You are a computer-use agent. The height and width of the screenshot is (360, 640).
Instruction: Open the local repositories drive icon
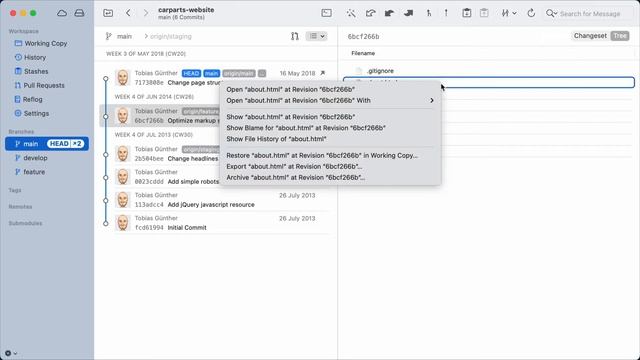[x=79, y=13]
